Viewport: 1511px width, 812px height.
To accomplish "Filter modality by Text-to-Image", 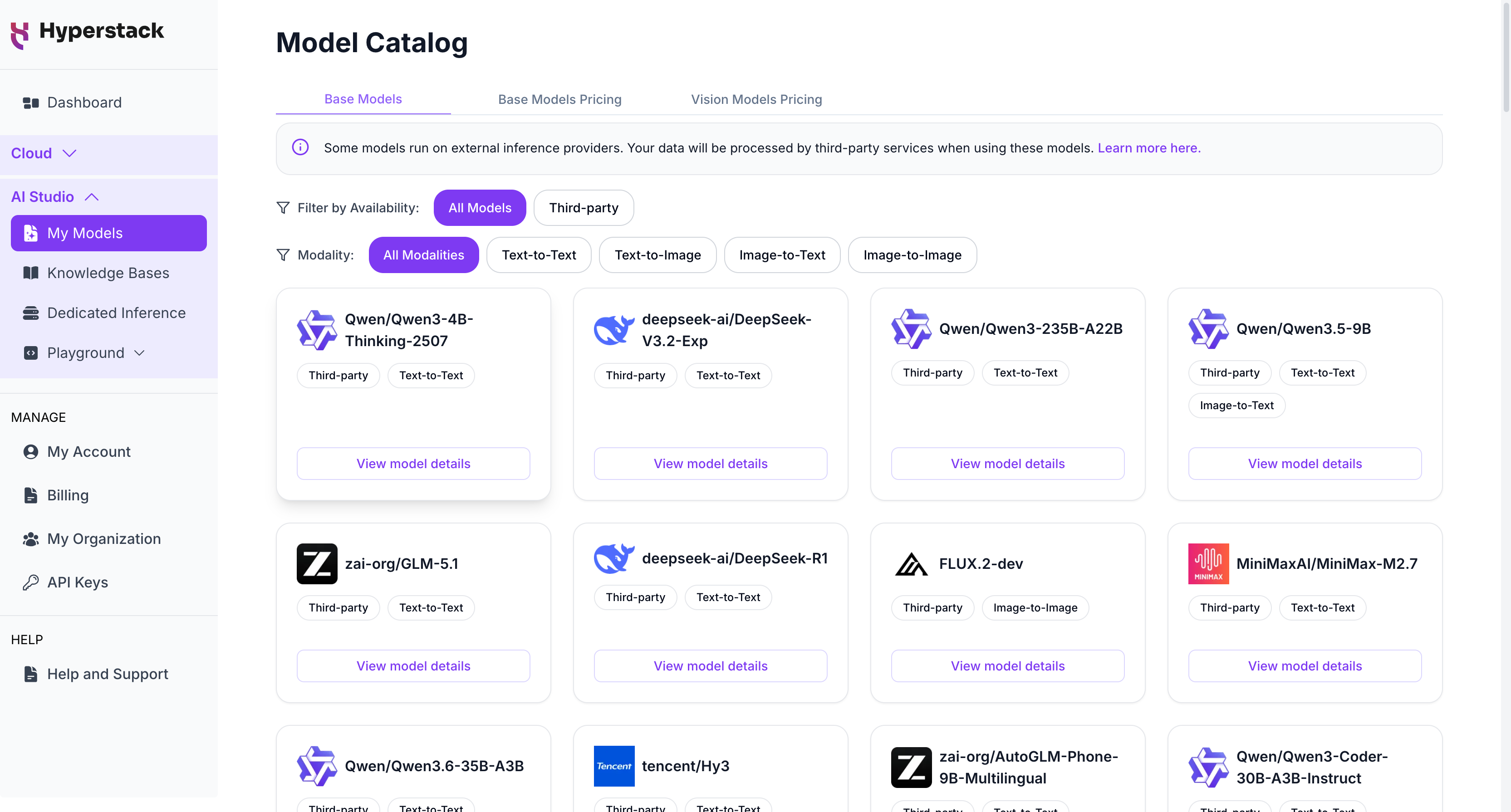I will [657, 255].
